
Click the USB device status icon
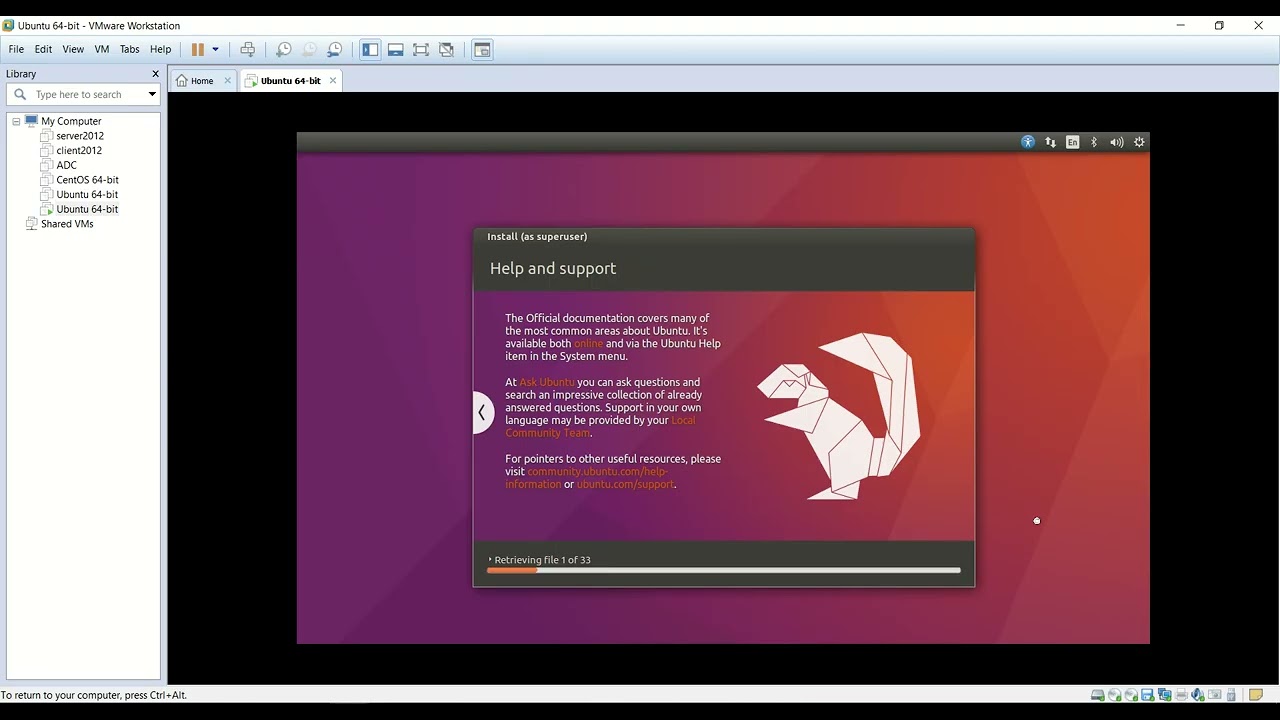tap(1231, 695)
